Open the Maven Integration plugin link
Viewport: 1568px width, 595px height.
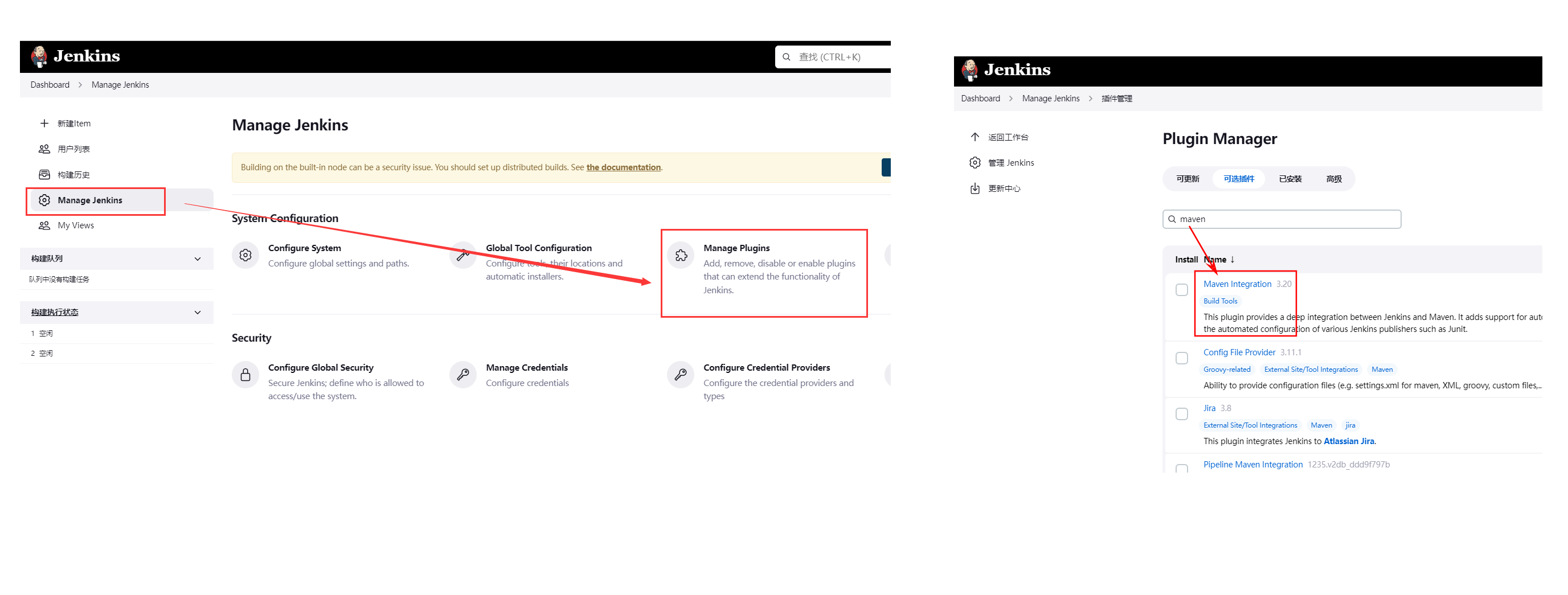[1238, 284]
